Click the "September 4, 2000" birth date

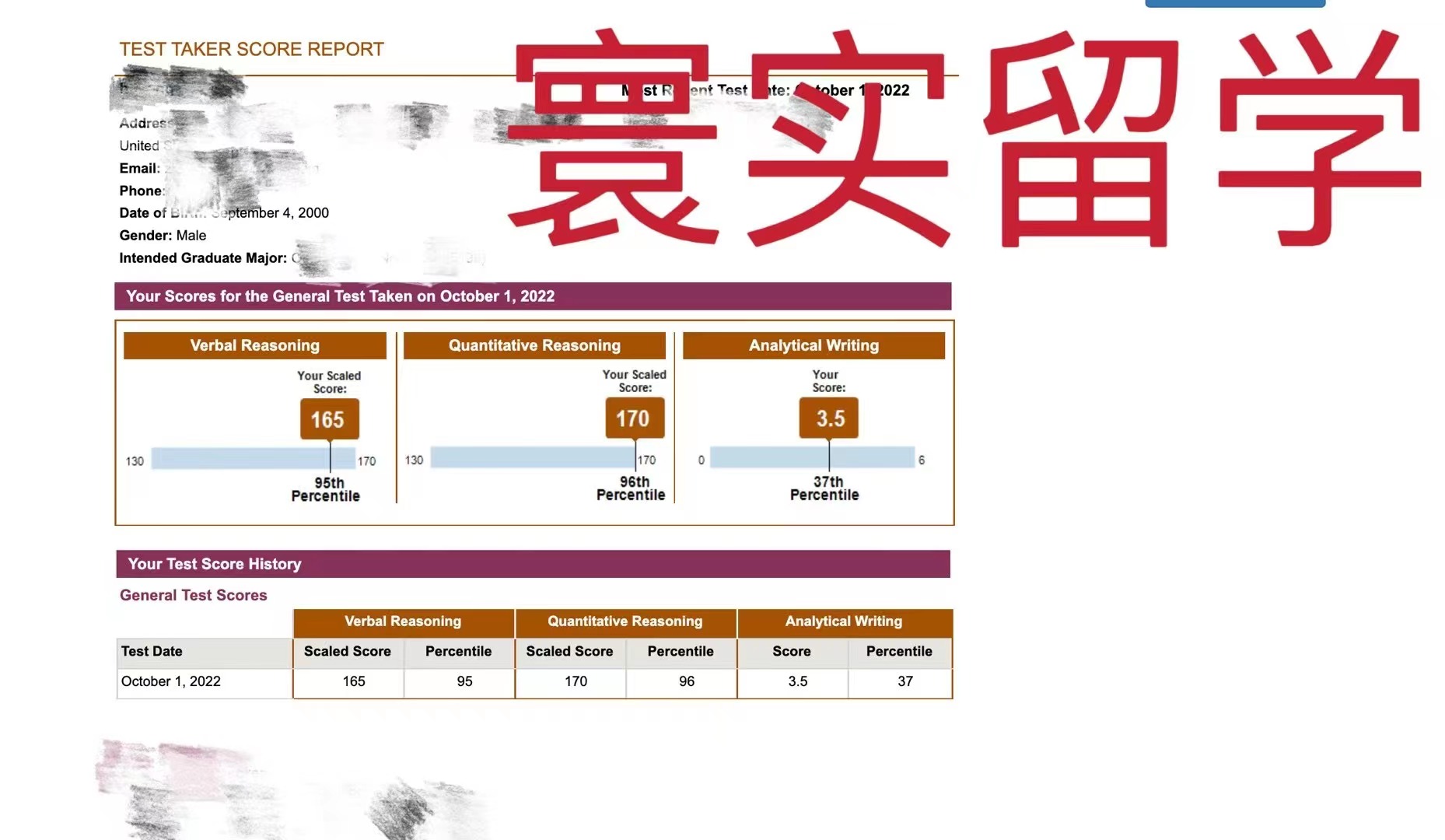(270, 212)
